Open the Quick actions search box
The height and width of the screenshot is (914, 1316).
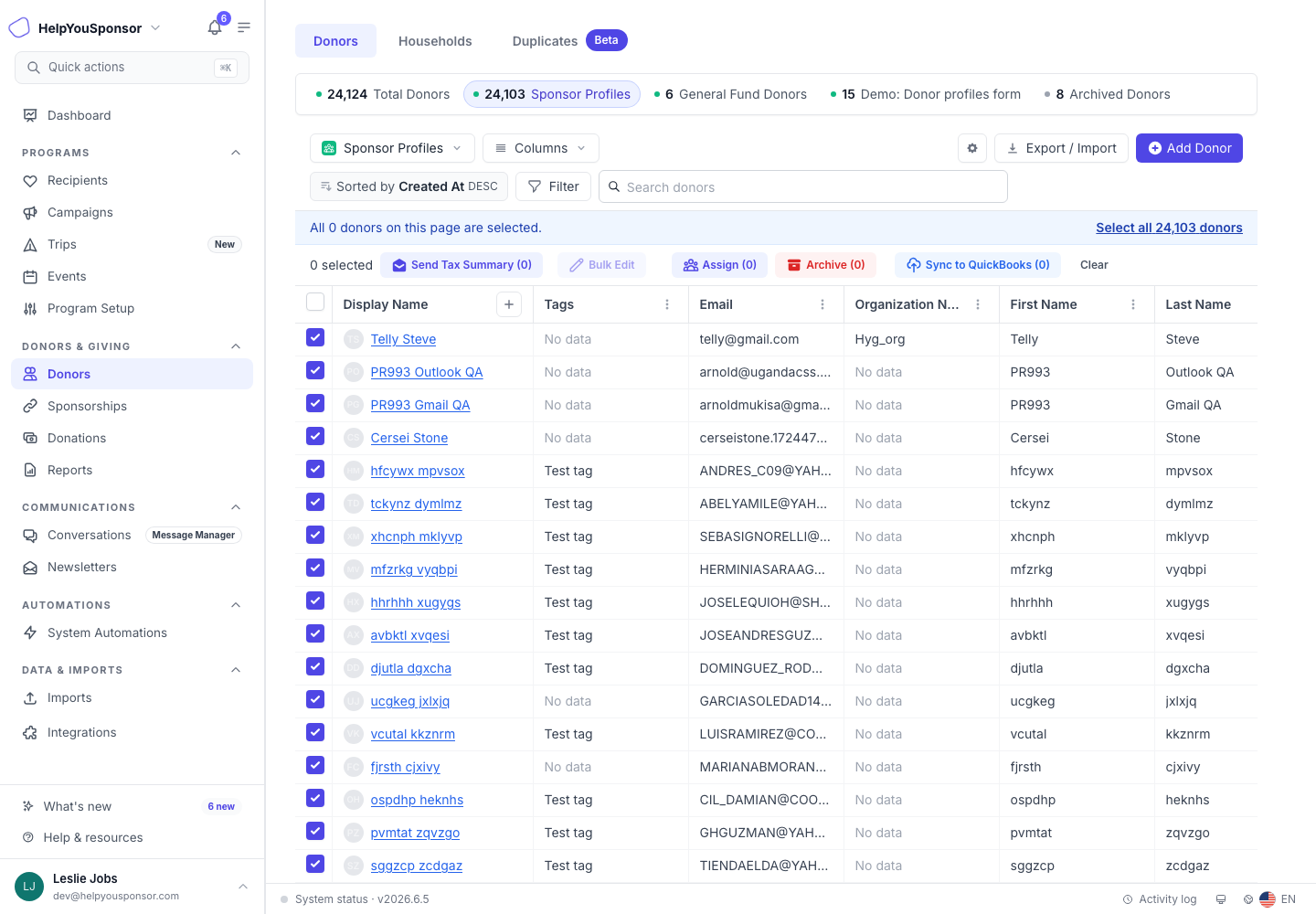132,68
